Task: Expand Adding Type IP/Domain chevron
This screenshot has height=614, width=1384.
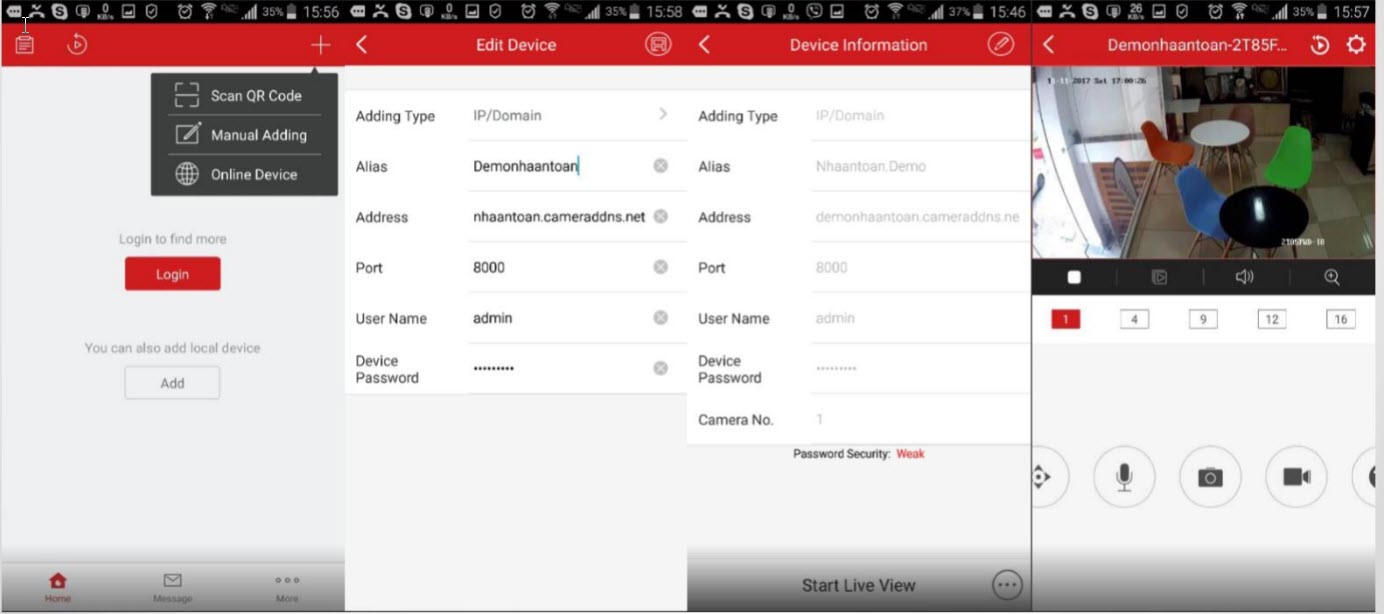Action: [x=662, y=115]
